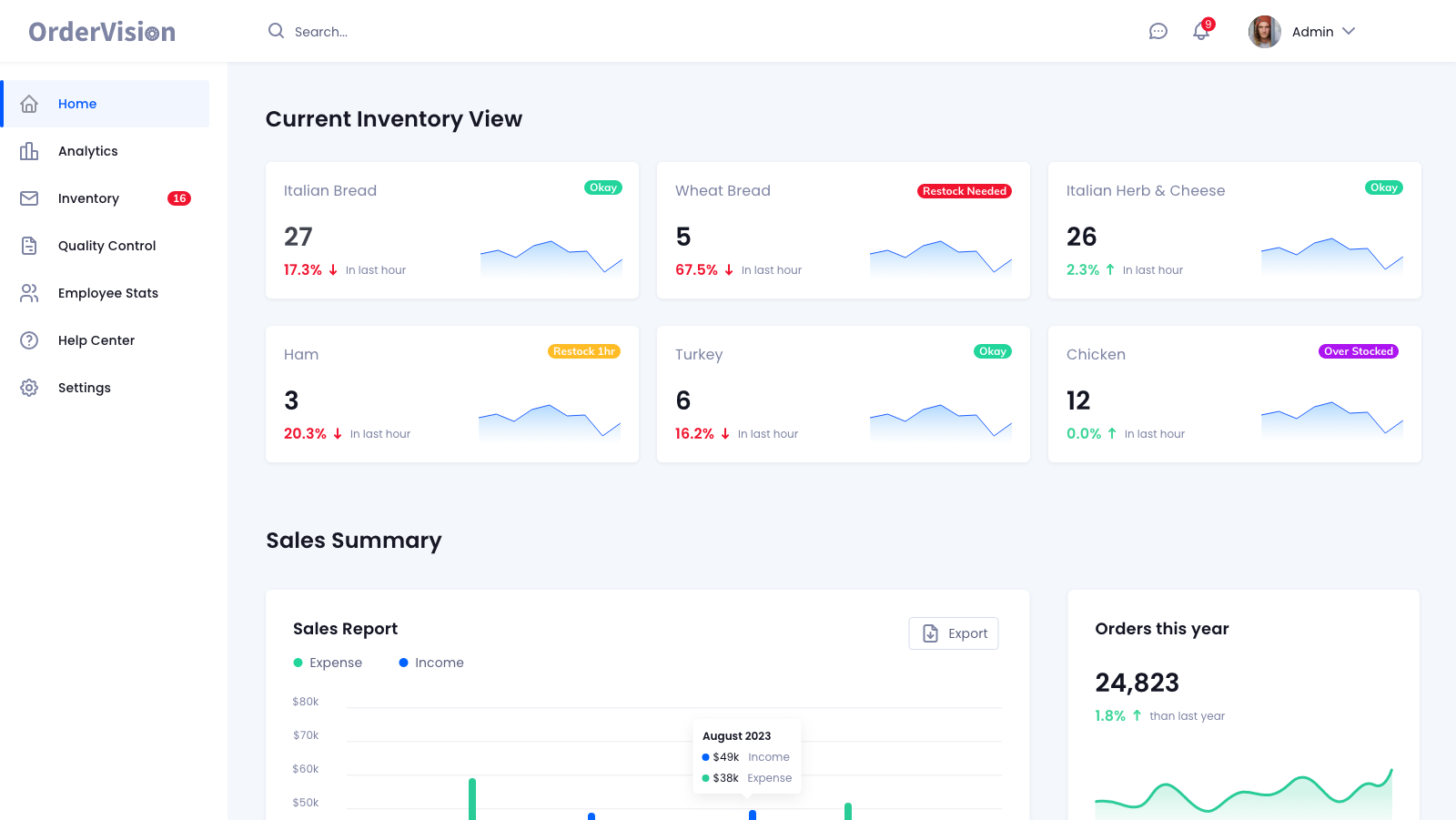Click the Employee Stats people icon
The width and height of the screenshot is (1456, 820).
[29, 293]
